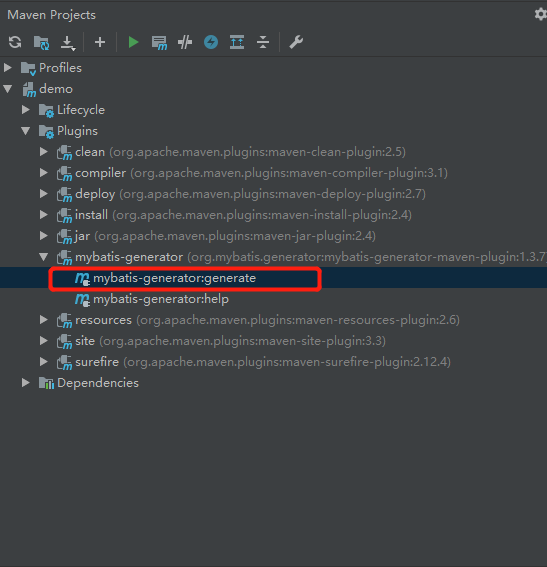Select the 'Lifecycle' label
This screenshot has height=567, width=547.
point(81,110)
